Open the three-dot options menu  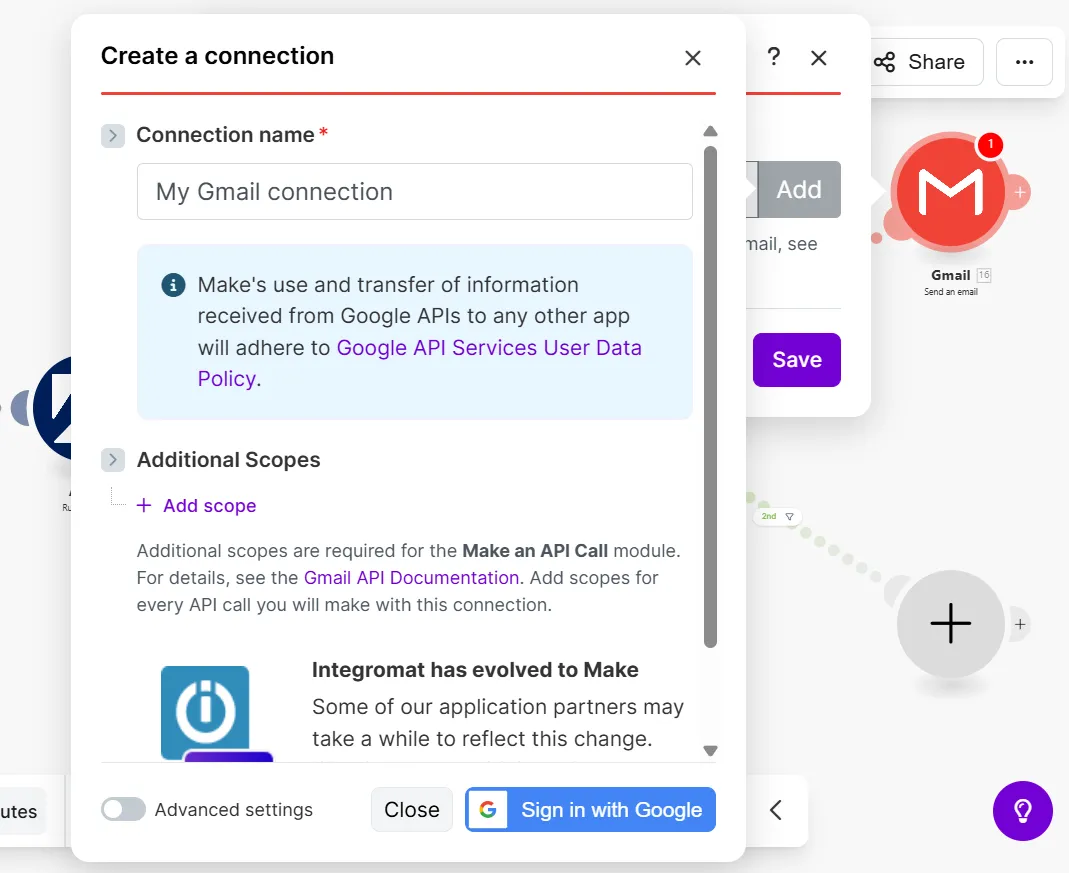pyautogui.click(x=1024, y=62)
